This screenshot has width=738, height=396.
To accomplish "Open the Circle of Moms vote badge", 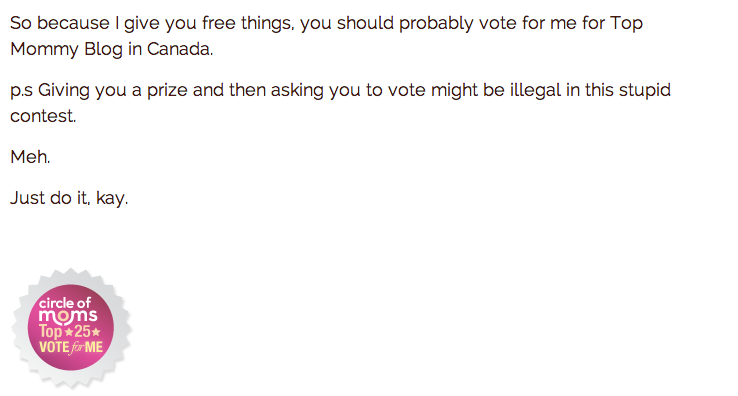I will click(71, 328).
